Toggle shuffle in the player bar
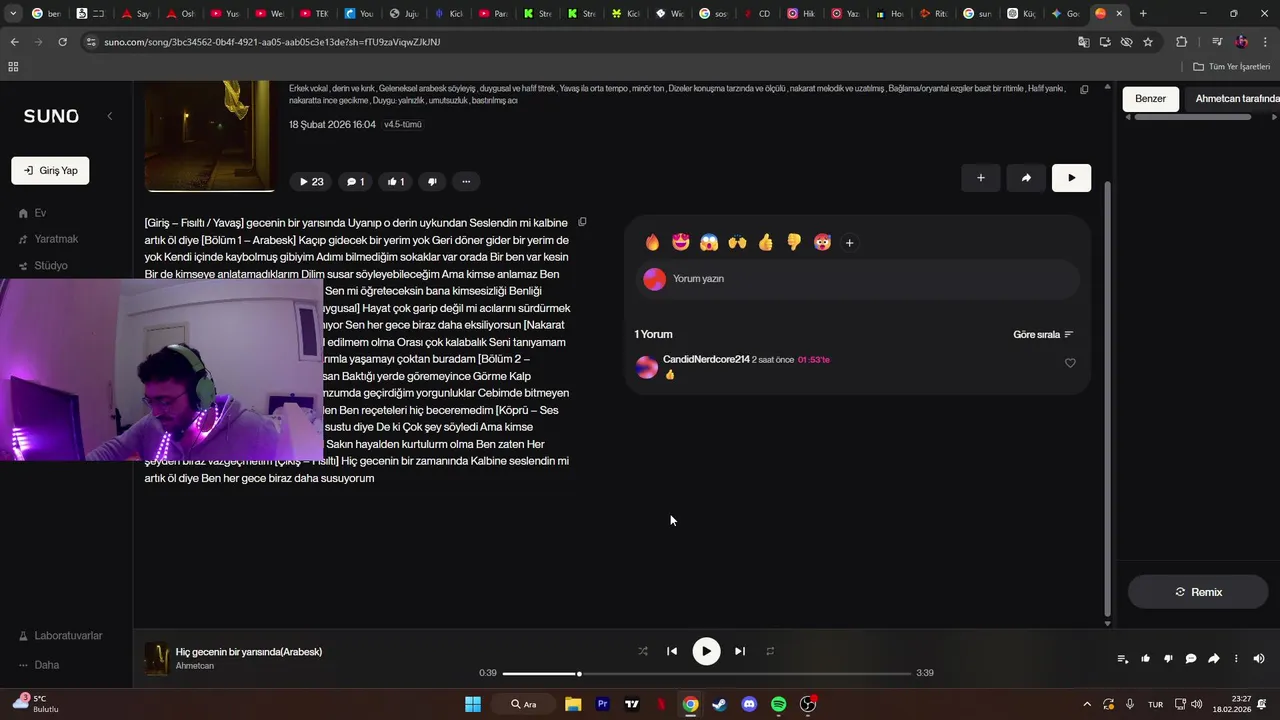The image size is (1280, 720). click(643, 651)
